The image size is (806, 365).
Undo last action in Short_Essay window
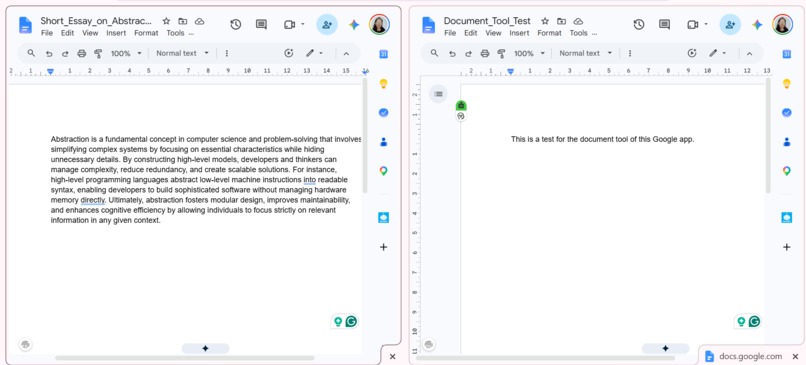[49, 53]
